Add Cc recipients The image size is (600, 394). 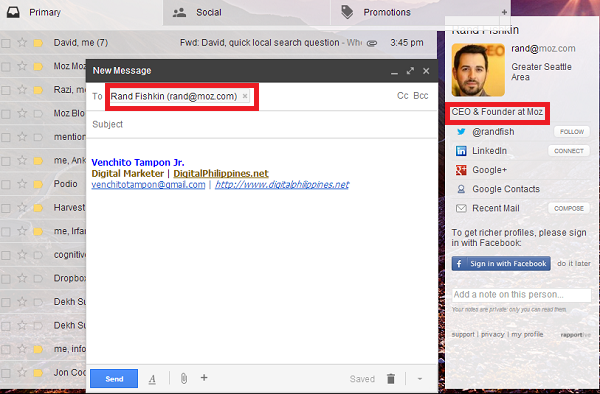(403, 96)
